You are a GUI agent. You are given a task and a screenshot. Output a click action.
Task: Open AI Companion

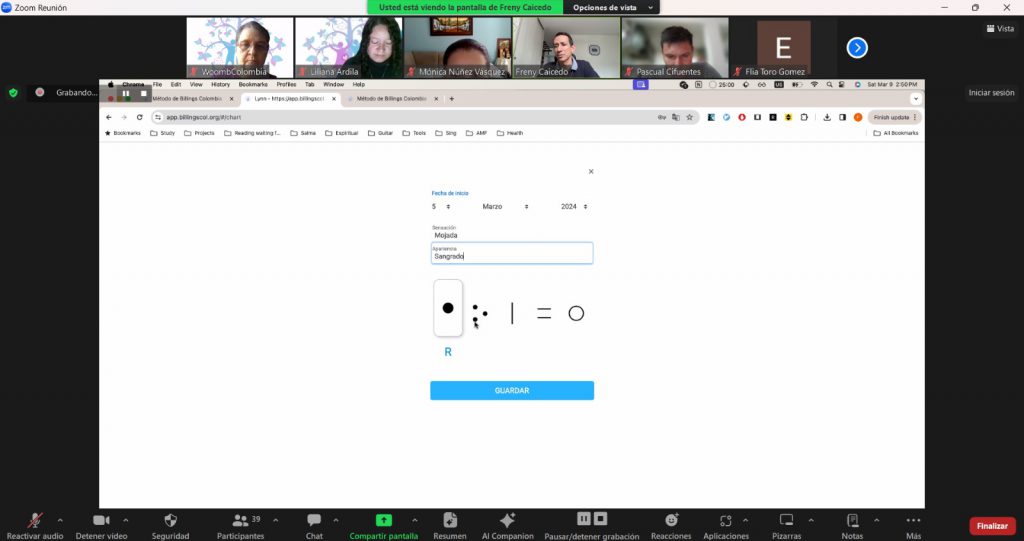pos(507,527)
